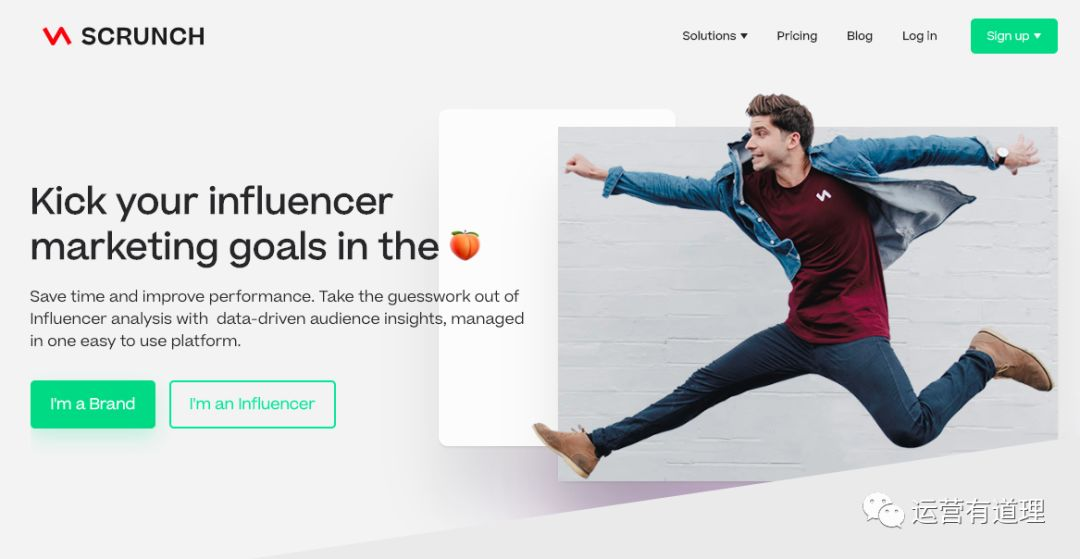This screenshot has height=559, width=1080.
Task: Click the red Scrunch logo mark
Action: click(x=56, y=36)
